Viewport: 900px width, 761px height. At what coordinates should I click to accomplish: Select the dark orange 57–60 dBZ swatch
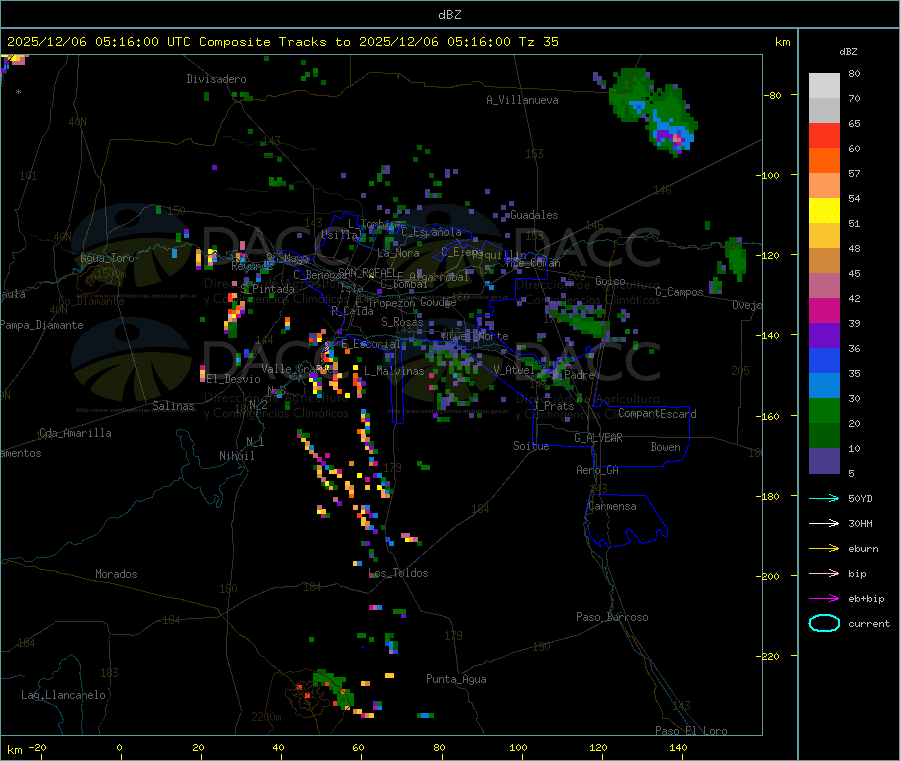[x=824, y=161]
